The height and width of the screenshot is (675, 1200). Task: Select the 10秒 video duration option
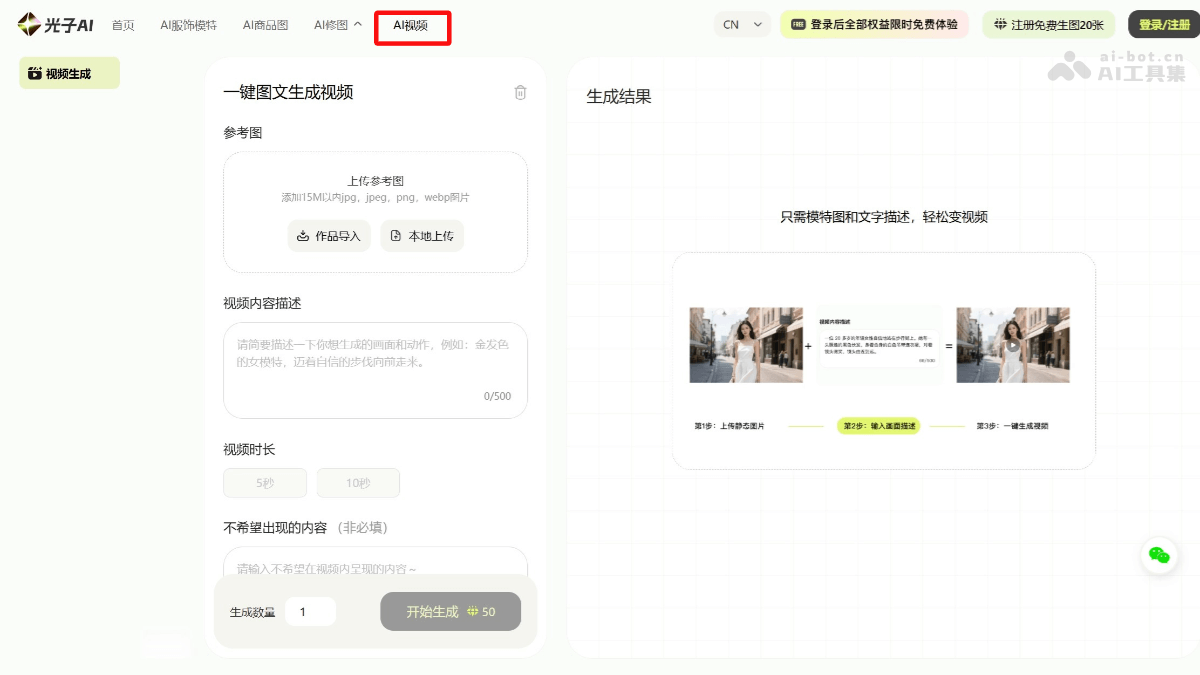point(358,482)
